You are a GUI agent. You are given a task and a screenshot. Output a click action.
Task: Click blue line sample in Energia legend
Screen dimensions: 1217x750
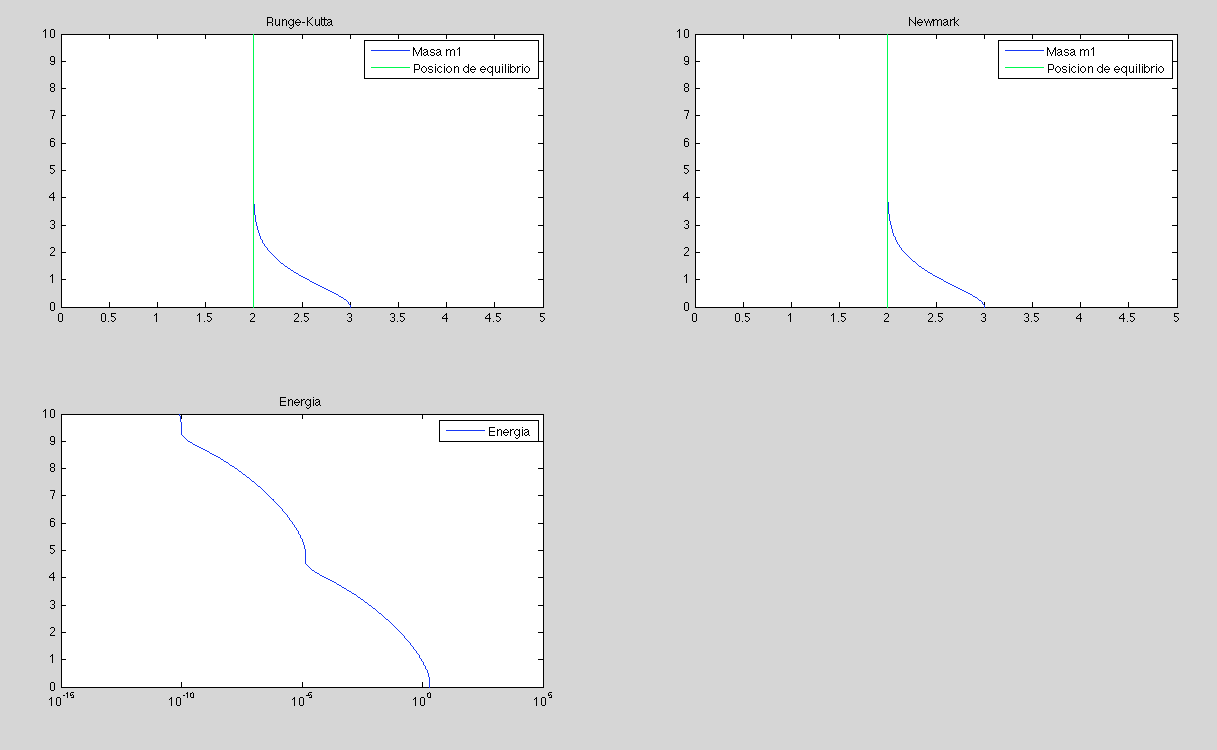pos(463,432)
